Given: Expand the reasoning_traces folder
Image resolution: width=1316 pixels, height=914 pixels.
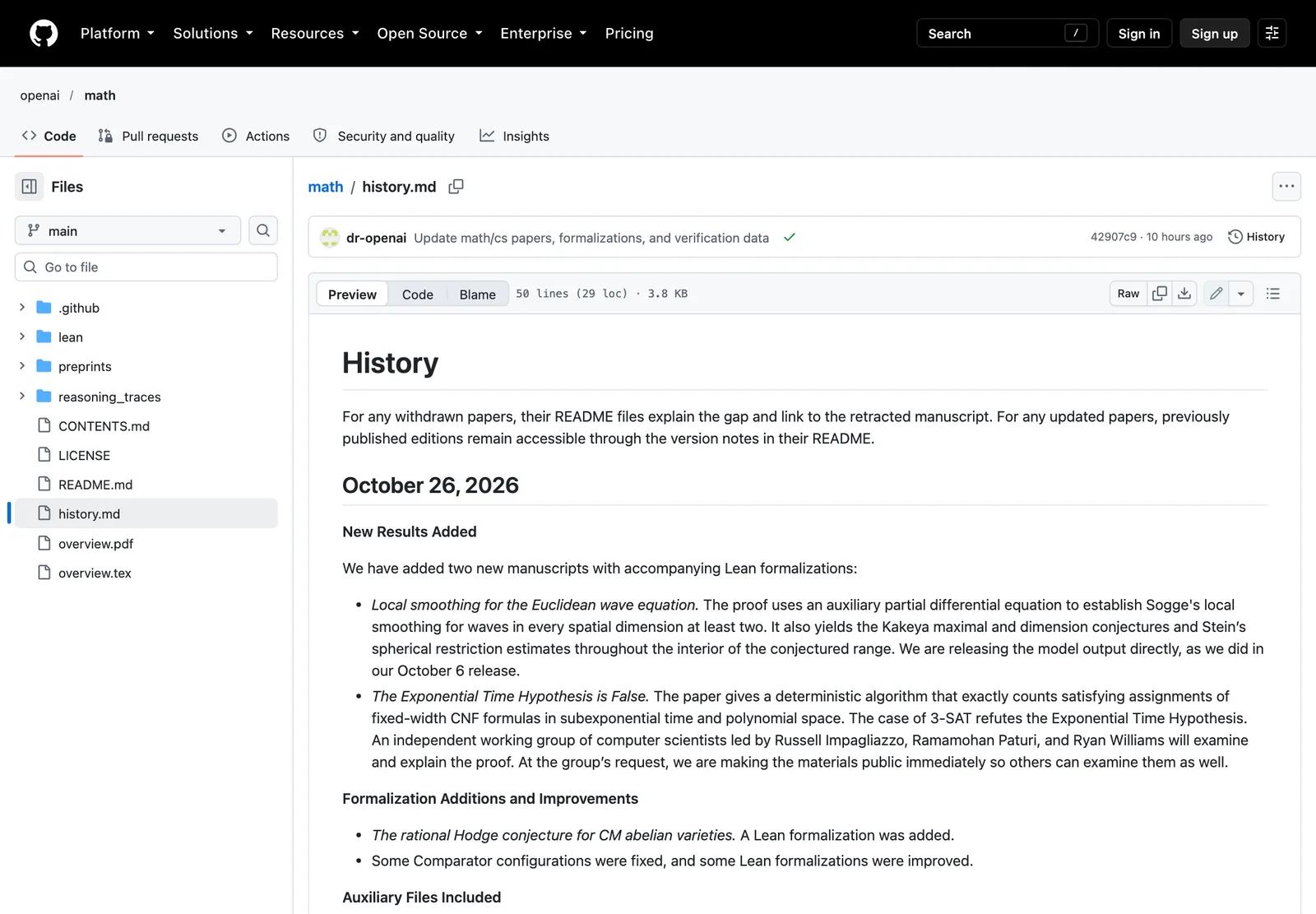Looking at the screenshot, I should click(22, 397).
